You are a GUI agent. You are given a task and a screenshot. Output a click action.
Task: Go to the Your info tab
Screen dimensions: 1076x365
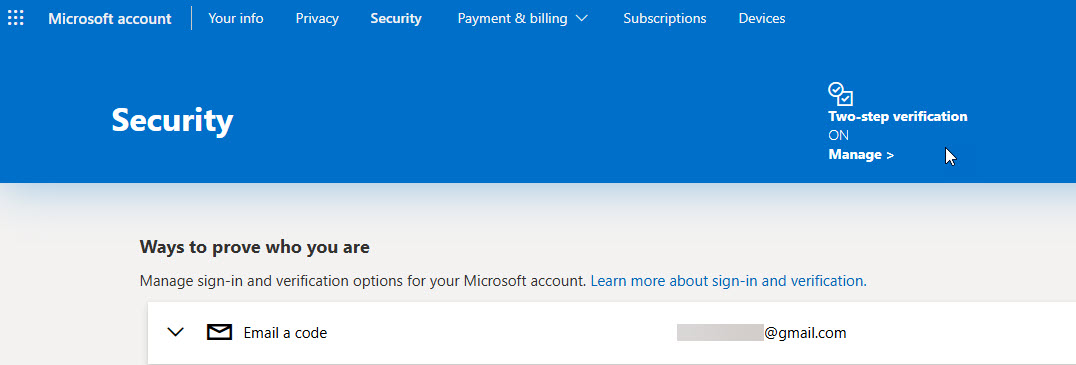(235, 19)
